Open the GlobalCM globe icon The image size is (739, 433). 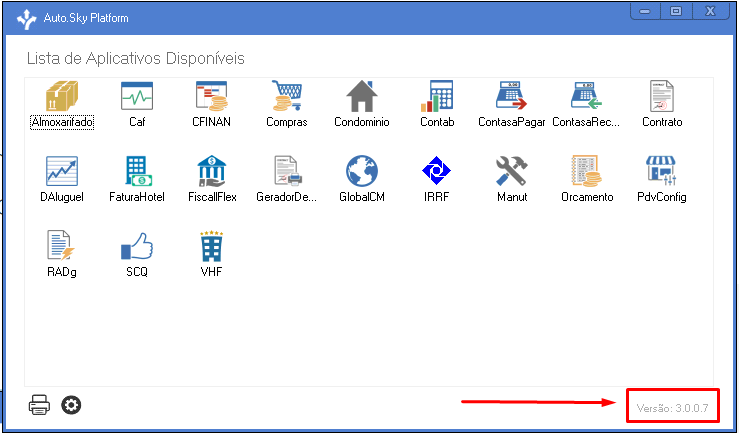361,171
